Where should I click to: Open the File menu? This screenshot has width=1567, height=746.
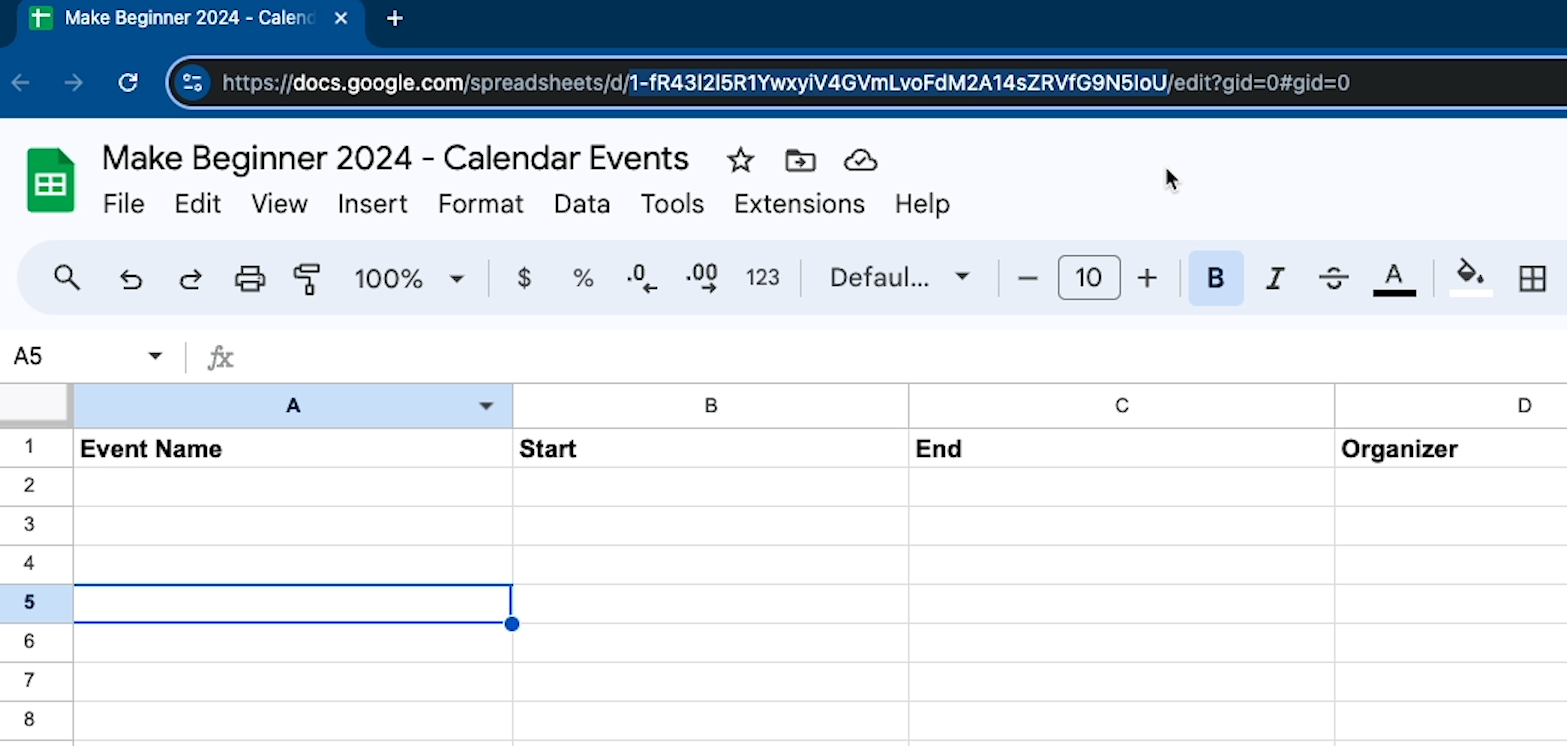click(124, 204)
